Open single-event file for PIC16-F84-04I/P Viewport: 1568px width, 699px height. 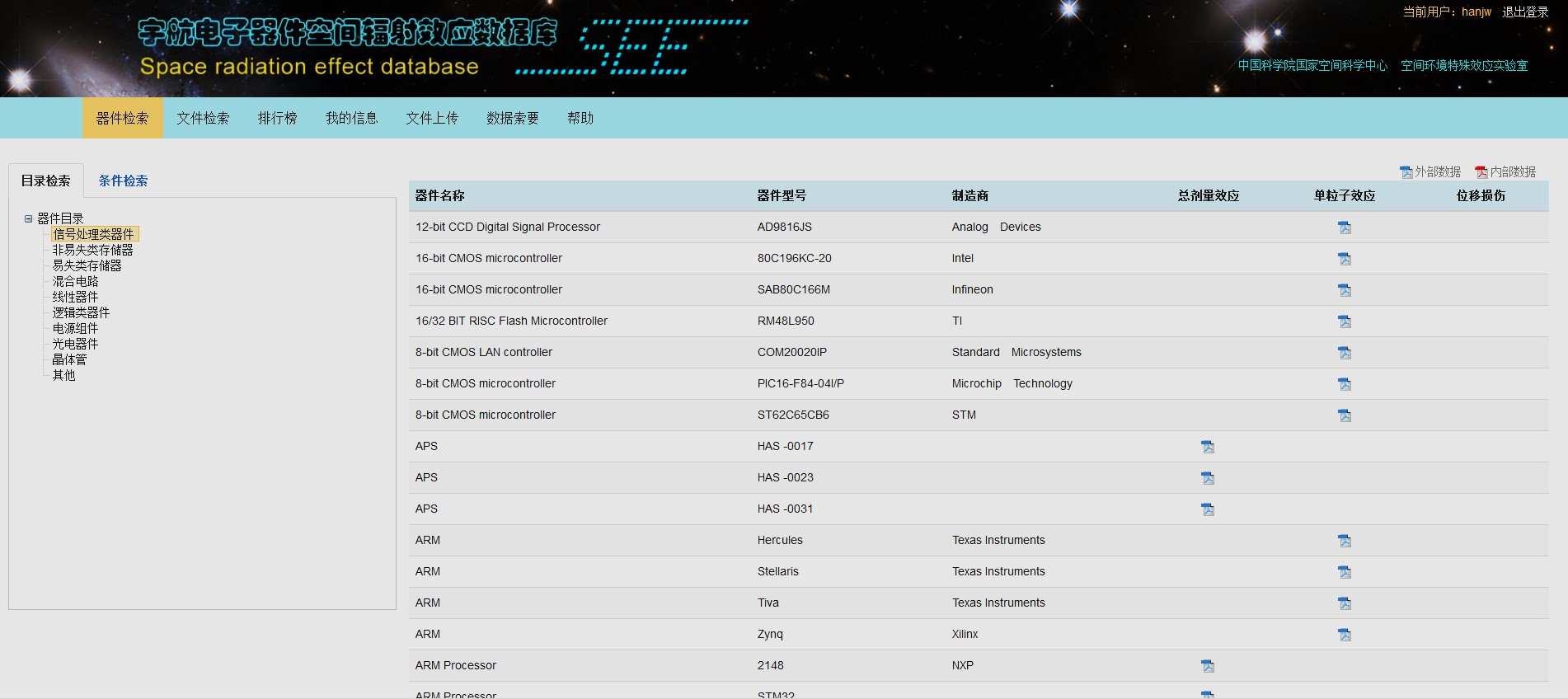[x=1344, y=384]
